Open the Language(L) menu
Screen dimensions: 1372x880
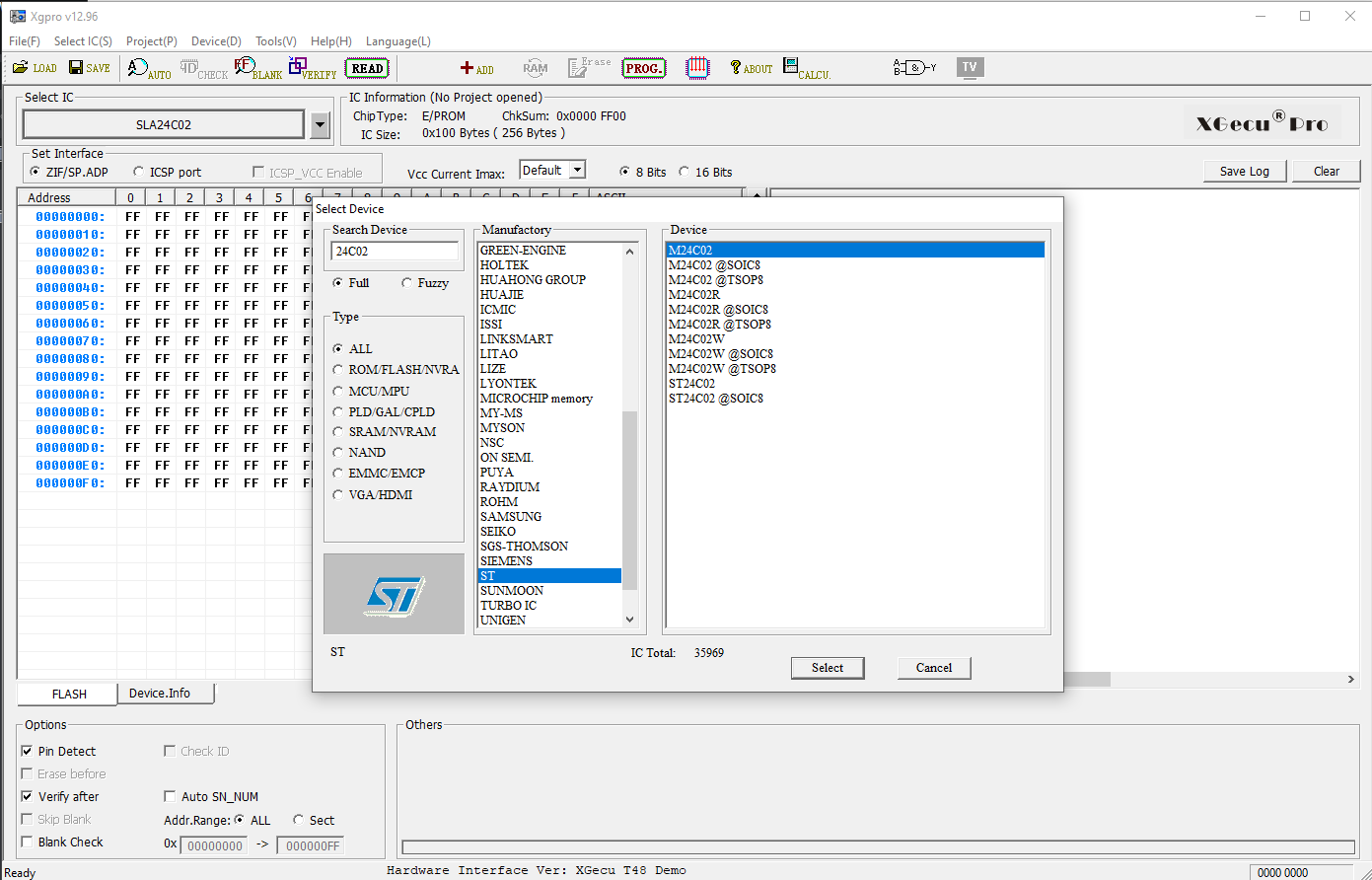click(x=398, y=41)
